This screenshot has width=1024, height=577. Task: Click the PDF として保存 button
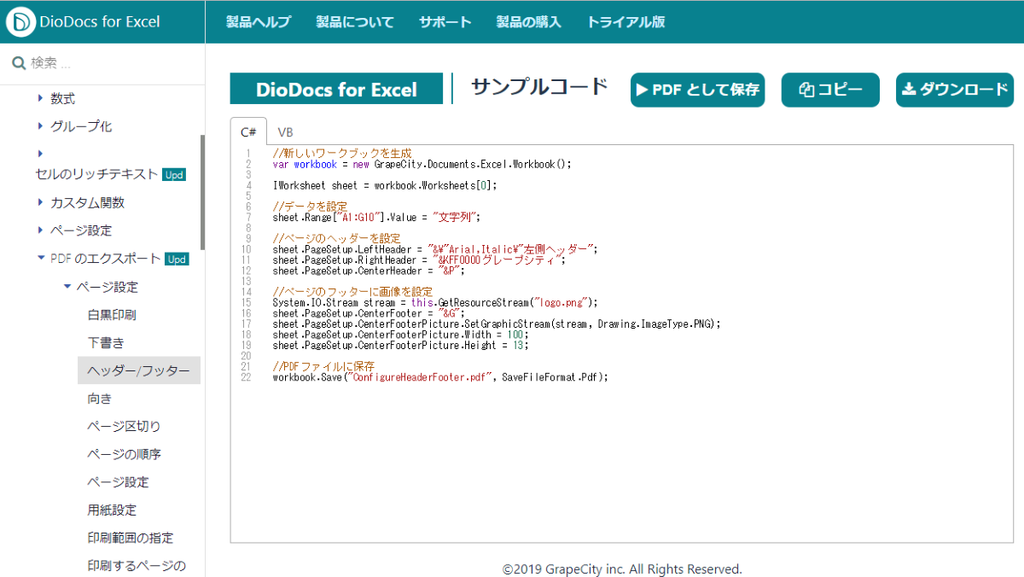tap(697, 89)
